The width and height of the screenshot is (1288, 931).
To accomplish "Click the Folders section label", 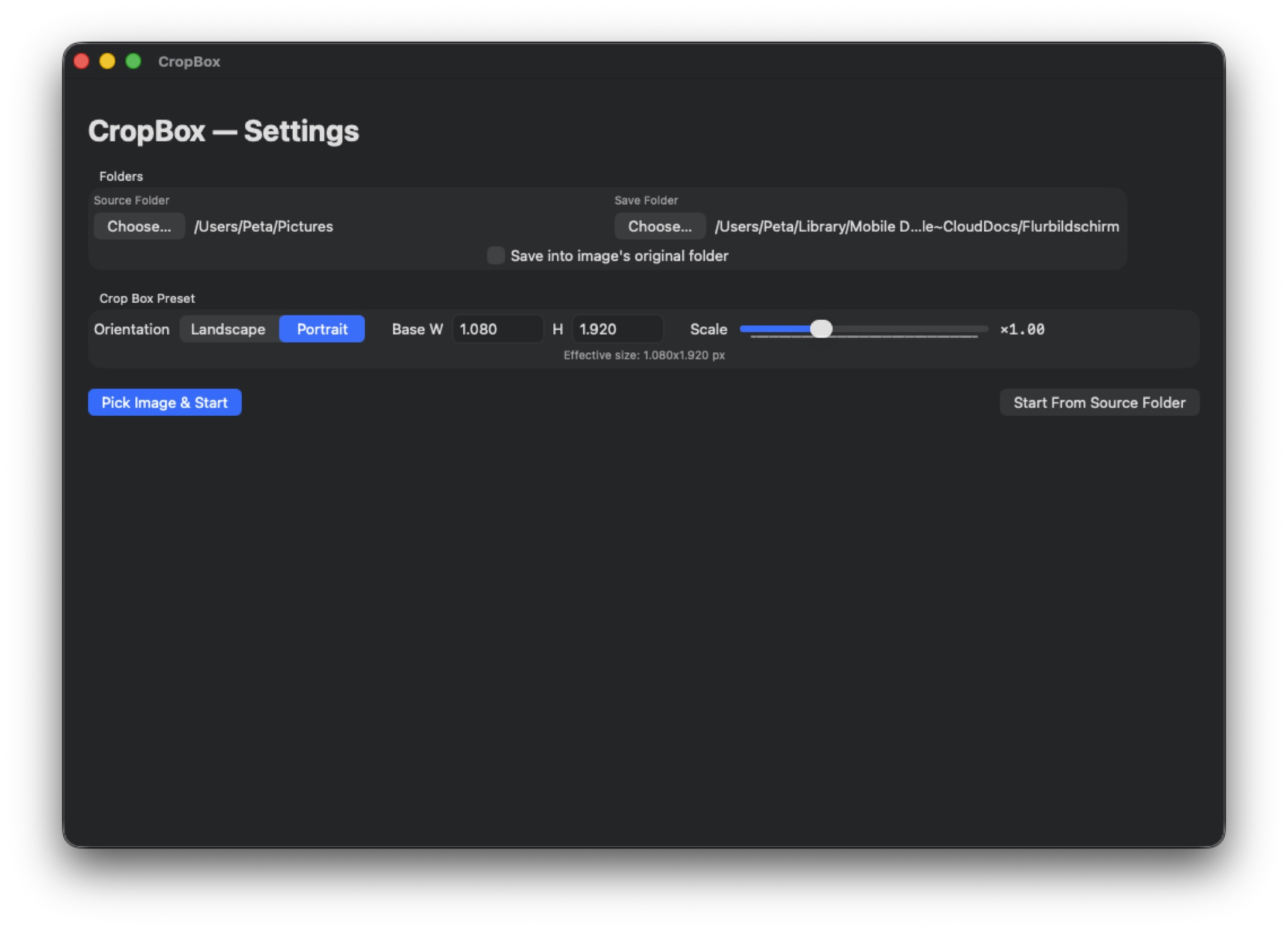I will pyautogui.click(x=121, y=176).
